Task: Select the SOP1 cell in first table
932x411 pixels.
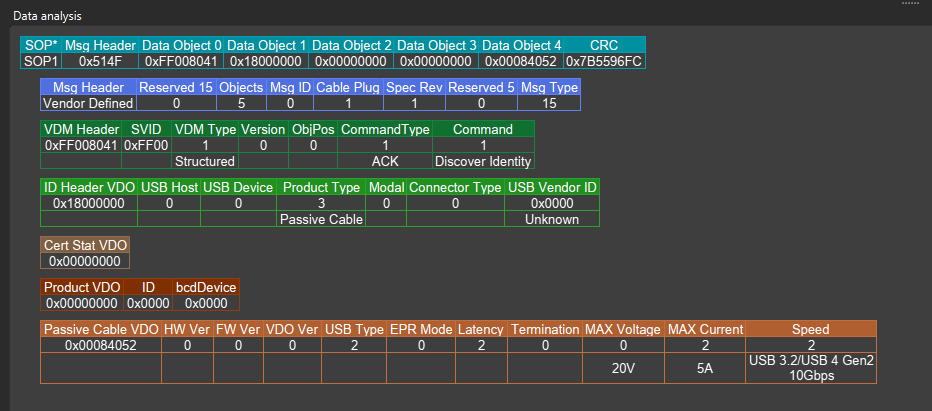Action: pos(41,61)
